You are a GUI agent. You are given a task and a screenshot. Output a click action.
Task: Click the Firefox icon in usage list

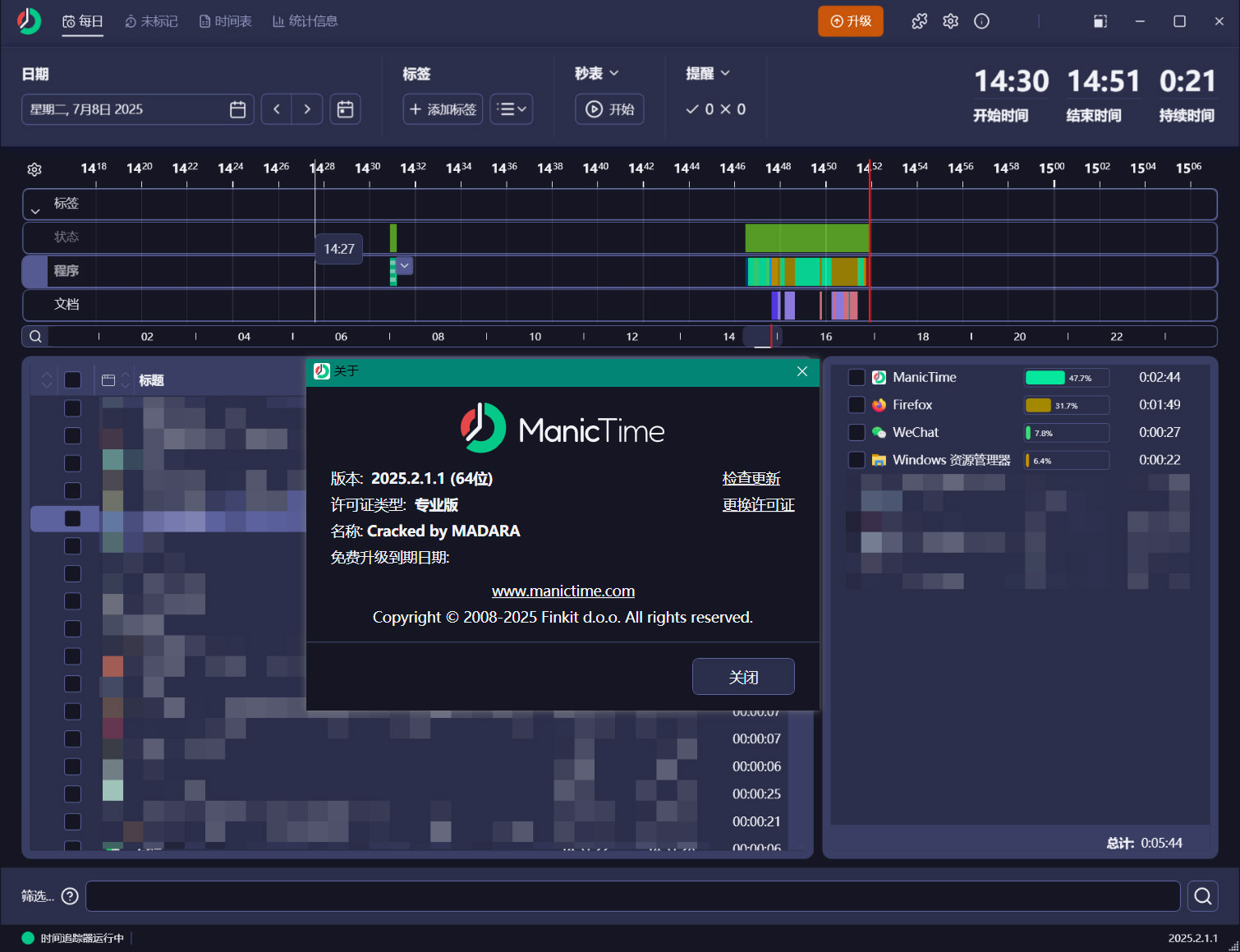(x=879, y=405)
